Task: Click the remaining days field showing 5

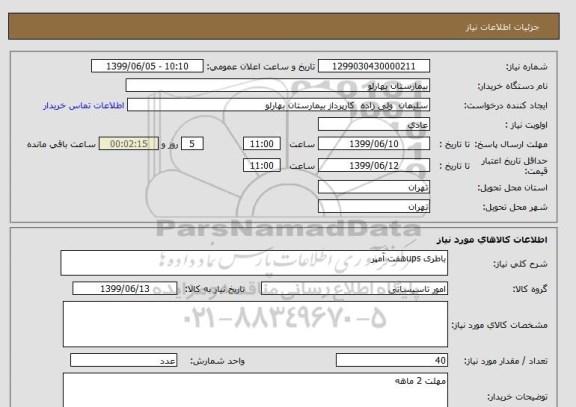Action: tap(192, 144)
